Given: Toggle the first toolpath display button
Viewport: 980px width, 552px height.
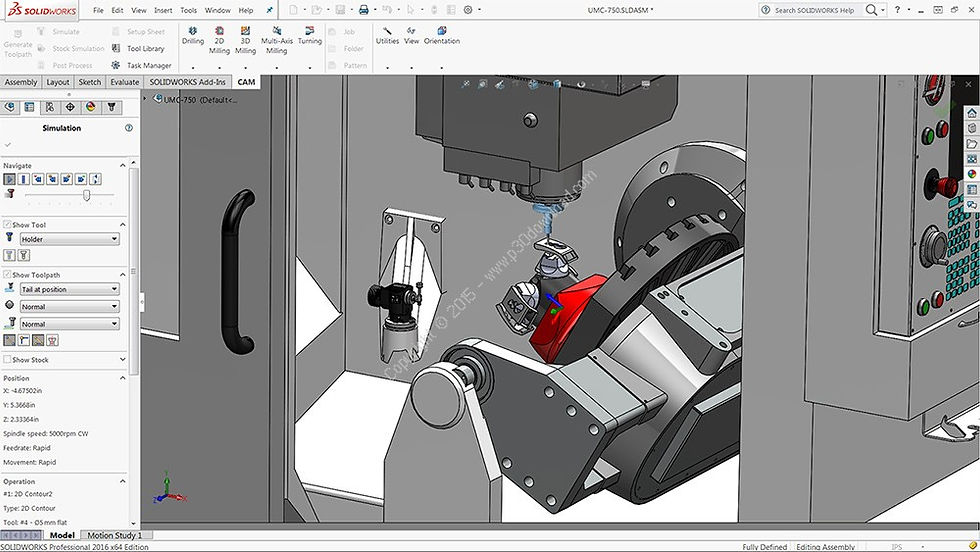Looking at the screenshot, I should pyautogui.click(x=9, y=341).
